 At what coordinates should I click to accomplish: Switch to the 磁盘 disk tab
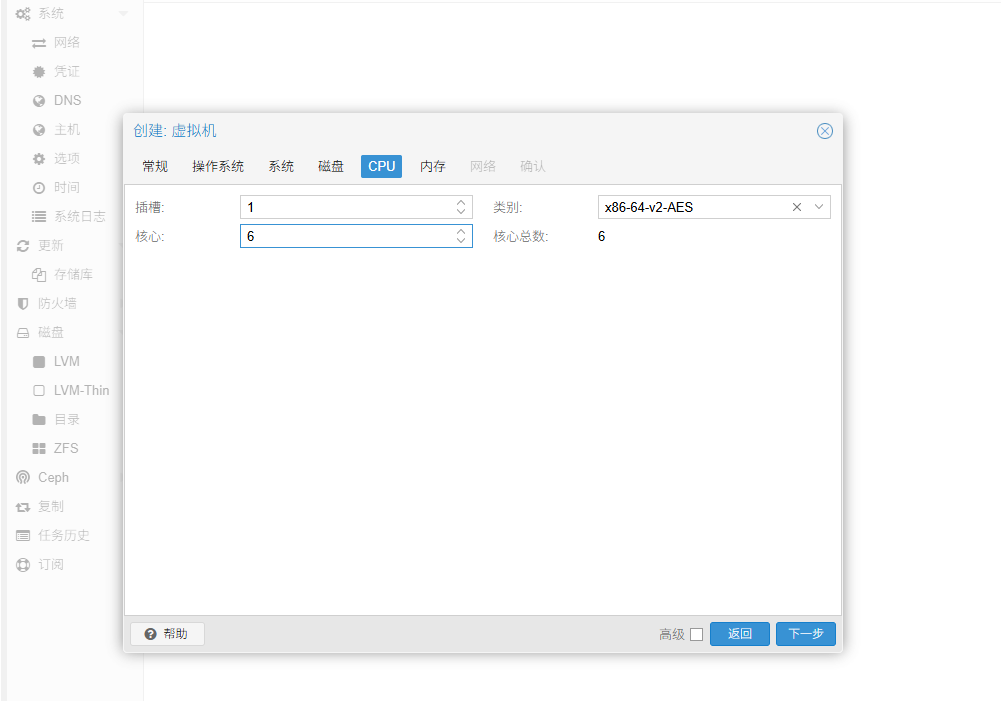point(331,166)
